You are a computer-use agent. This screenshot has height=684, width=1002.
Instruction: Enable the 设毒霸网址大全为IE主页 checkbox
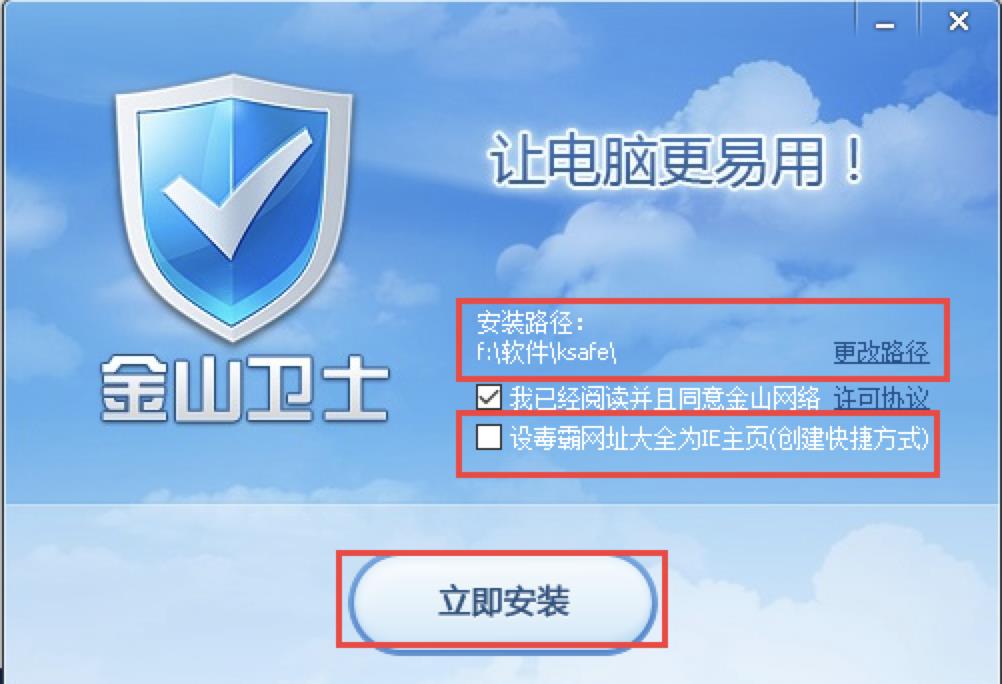[x=489, y=438]
